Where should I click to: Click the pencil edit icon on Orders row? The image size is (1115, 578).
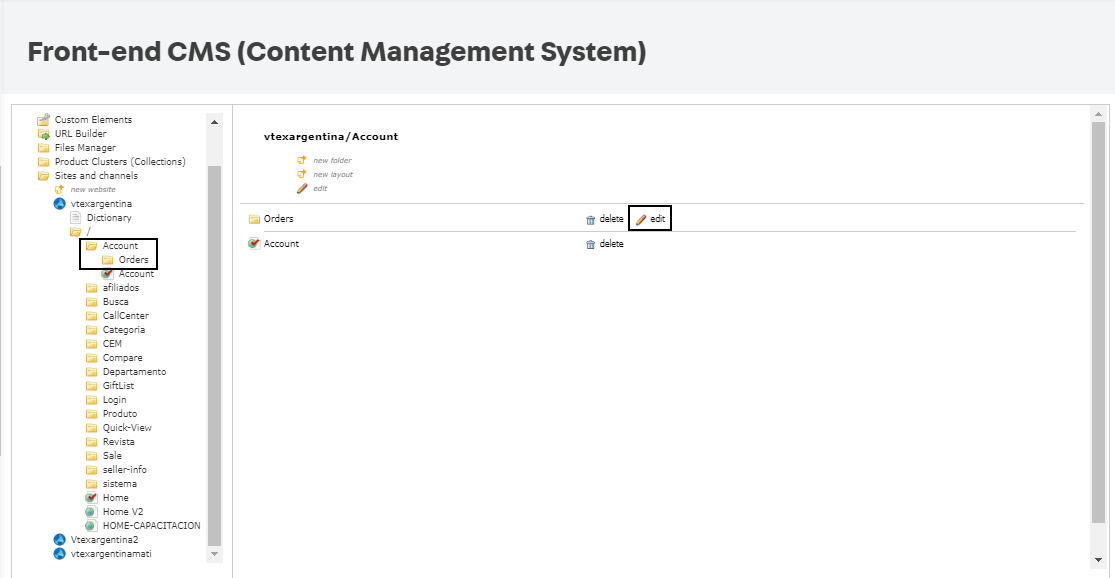(641, 218)
